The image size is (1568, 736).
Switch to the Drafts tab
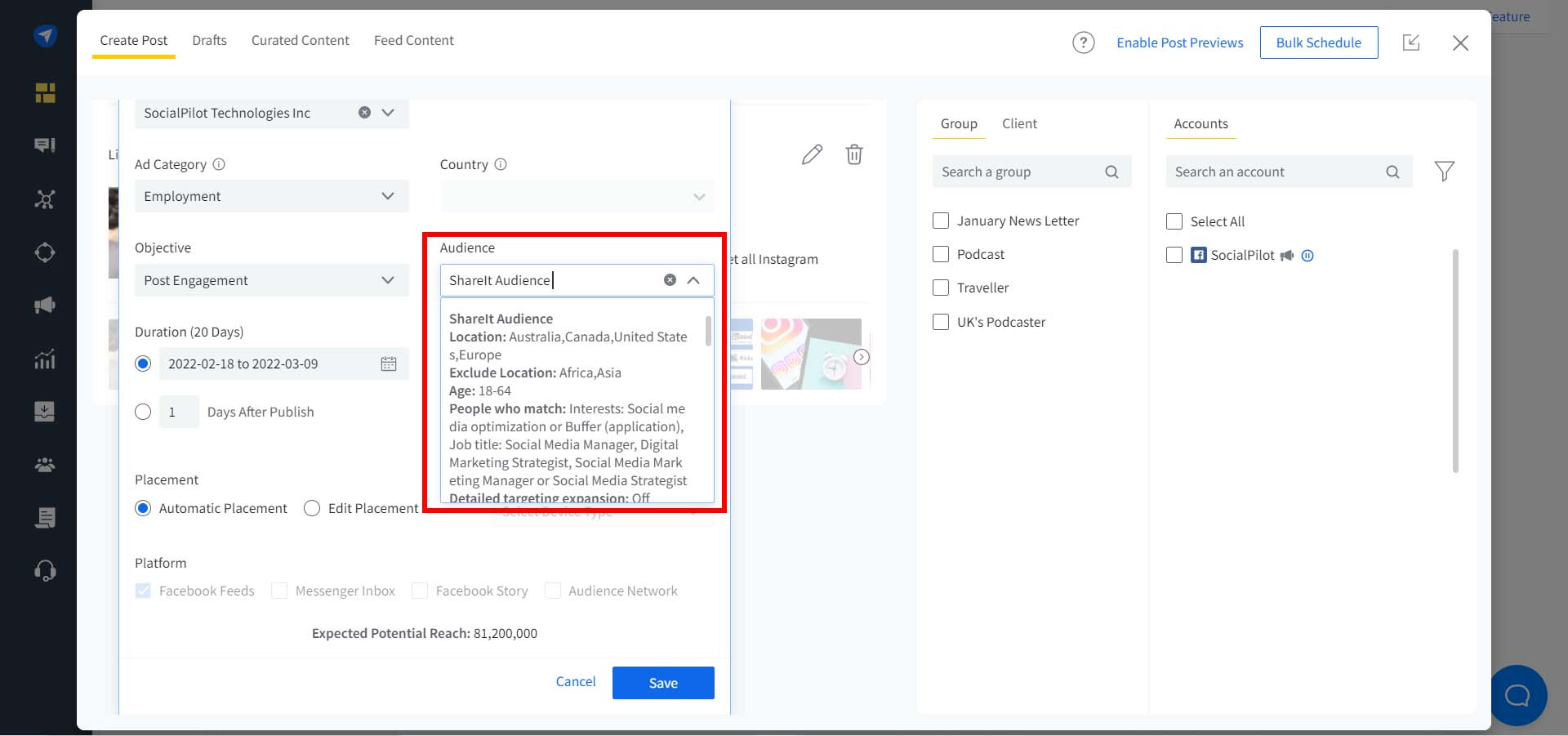[210, 40]
